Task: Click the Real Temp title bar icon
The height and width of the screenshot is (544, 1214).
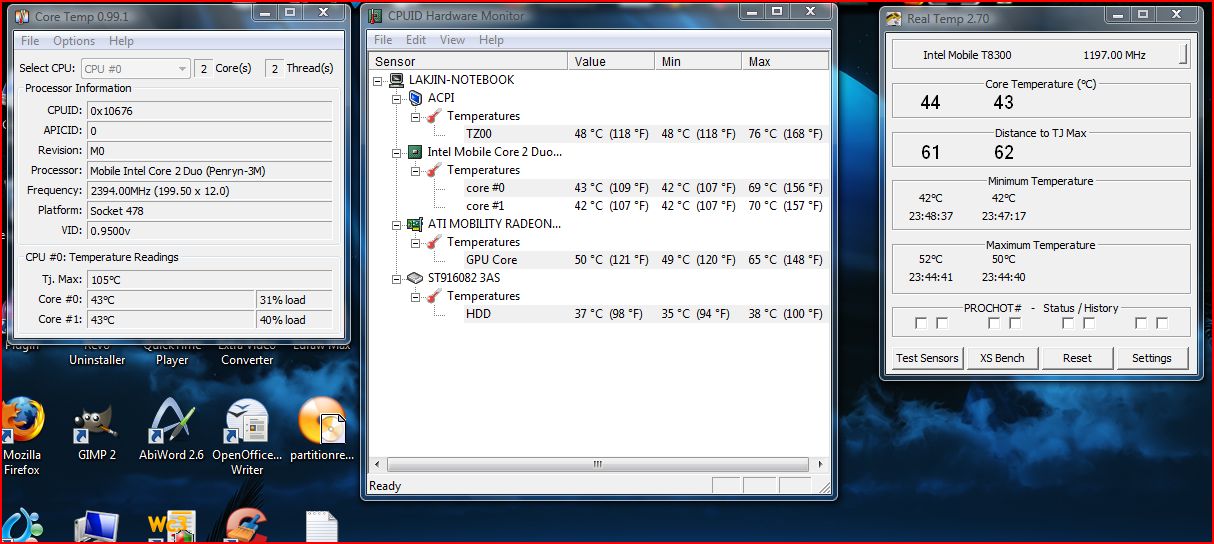Action: point(893,18)
